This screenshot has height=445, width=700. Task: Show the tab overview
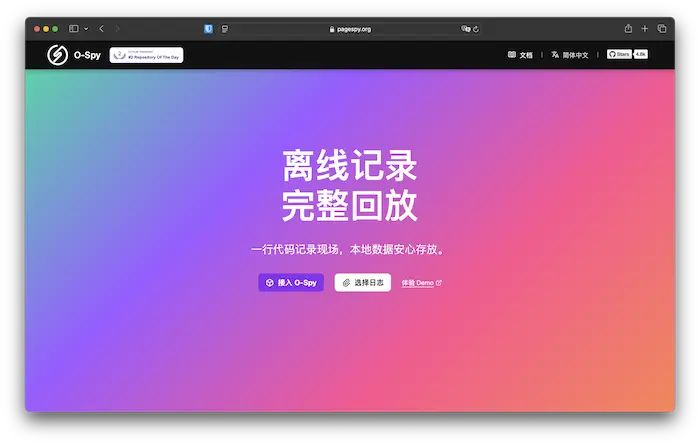(x=662, y=29)
